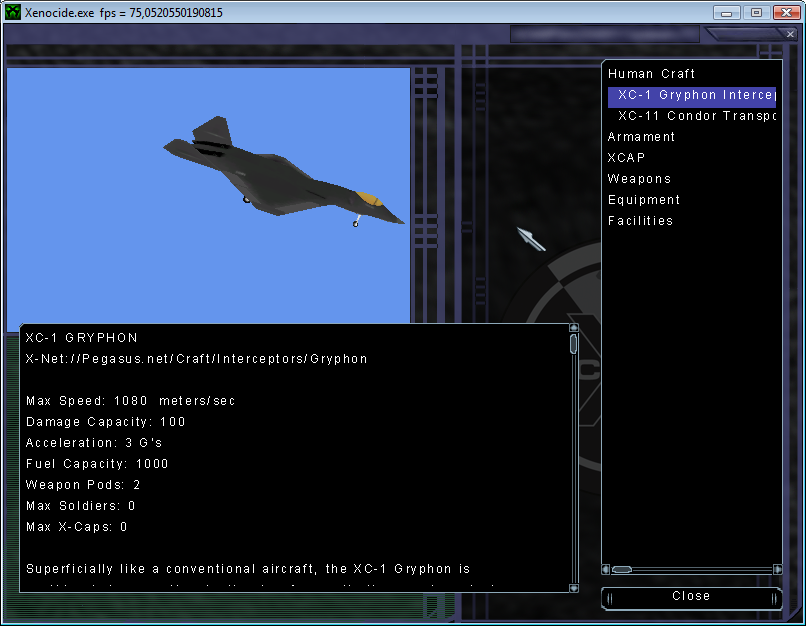
Task: Close the Xenocide.exe window
Action: click(786, 12)
